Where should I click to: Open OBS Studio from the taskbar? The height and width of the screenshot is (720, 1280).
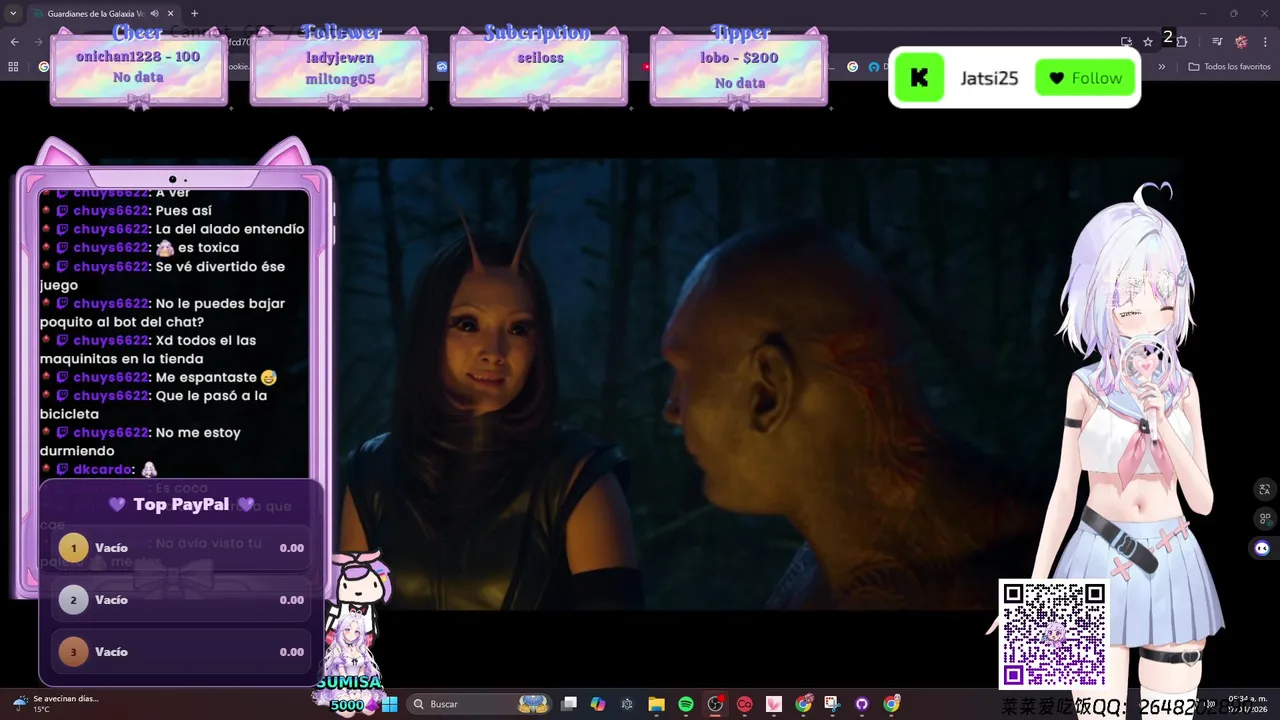click(x=715, y=704)
